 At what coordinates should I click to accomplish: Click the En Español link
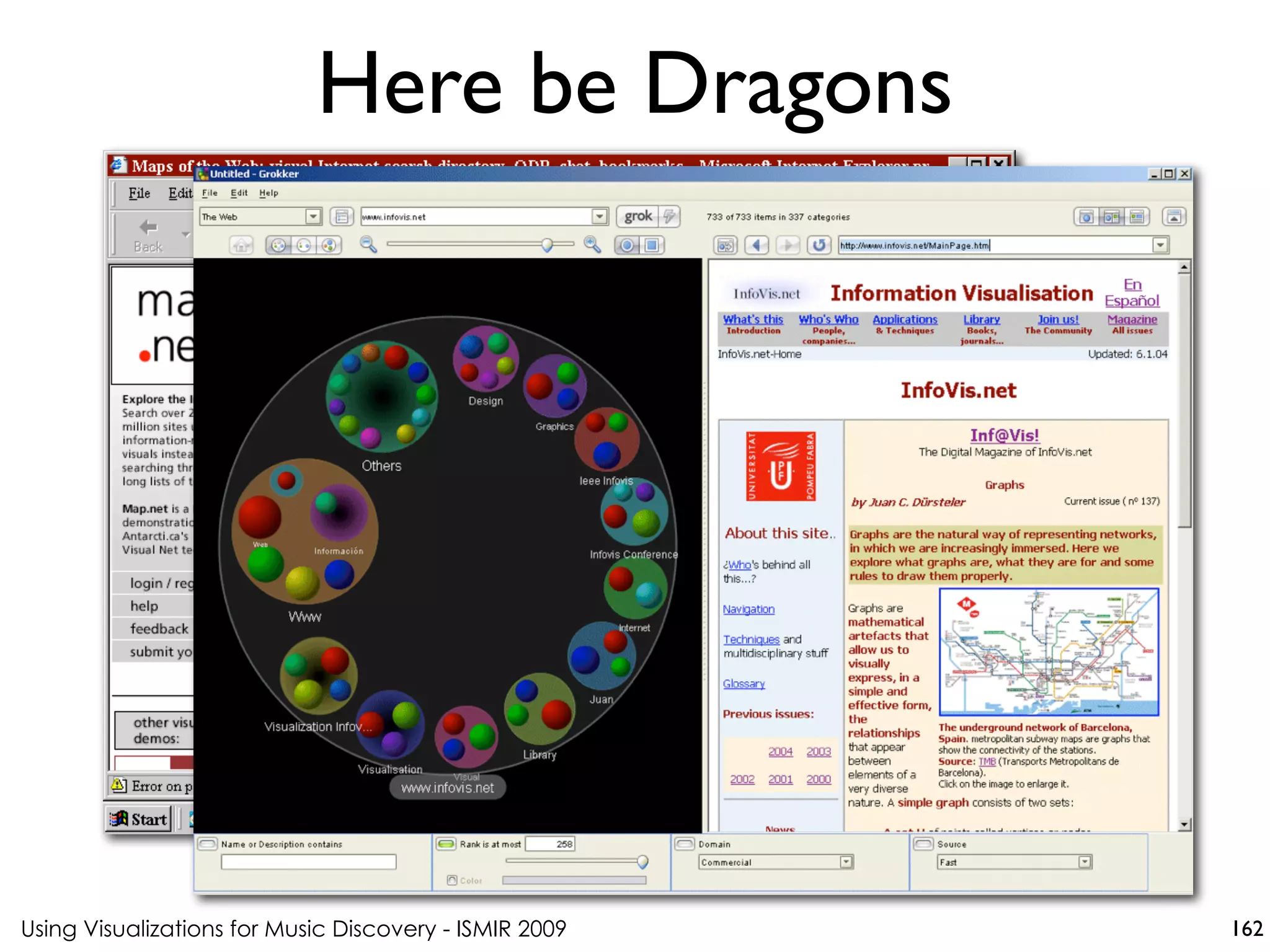(1132, 293)
